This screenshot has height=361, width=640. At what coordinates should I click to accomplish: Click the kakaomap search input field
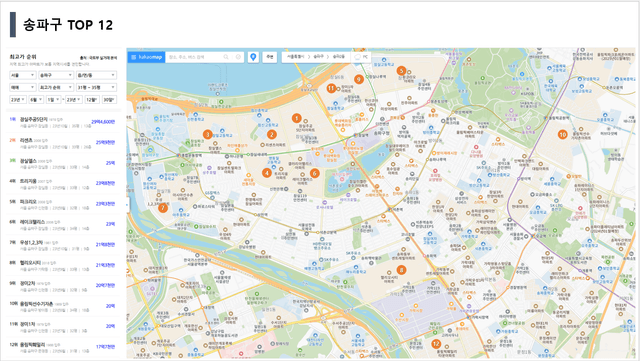pyautogui.click(x=194, y=57)
